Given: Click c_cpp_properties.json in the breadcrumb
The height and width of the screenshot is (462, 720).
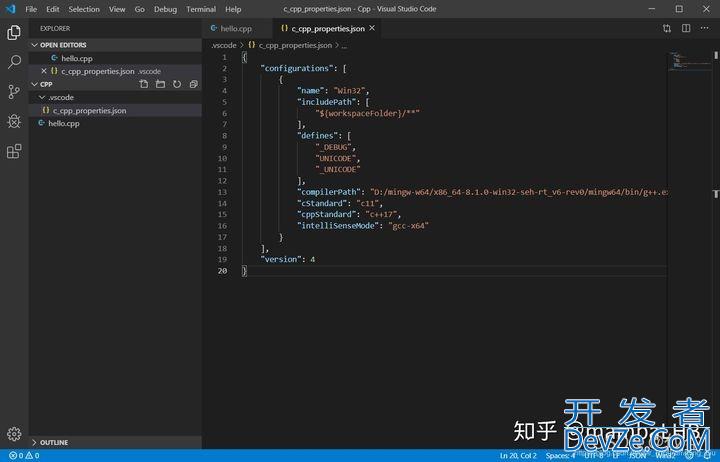Looking at the screenshot, I should pyautogui.click(x=295, y=45).
